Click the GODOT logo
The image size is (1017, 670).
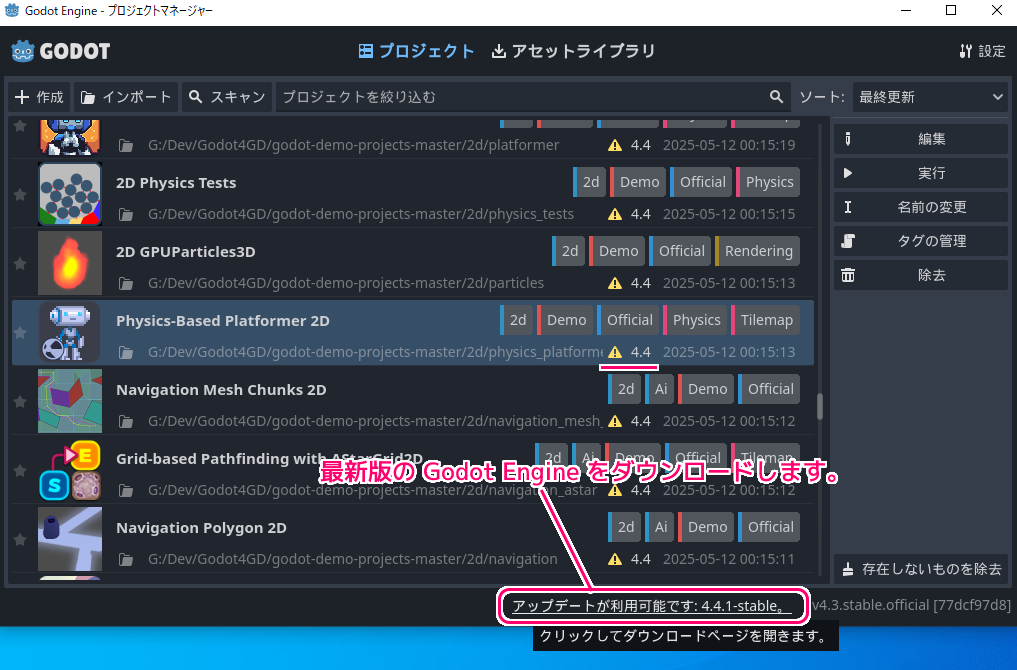tap(61, 51)
